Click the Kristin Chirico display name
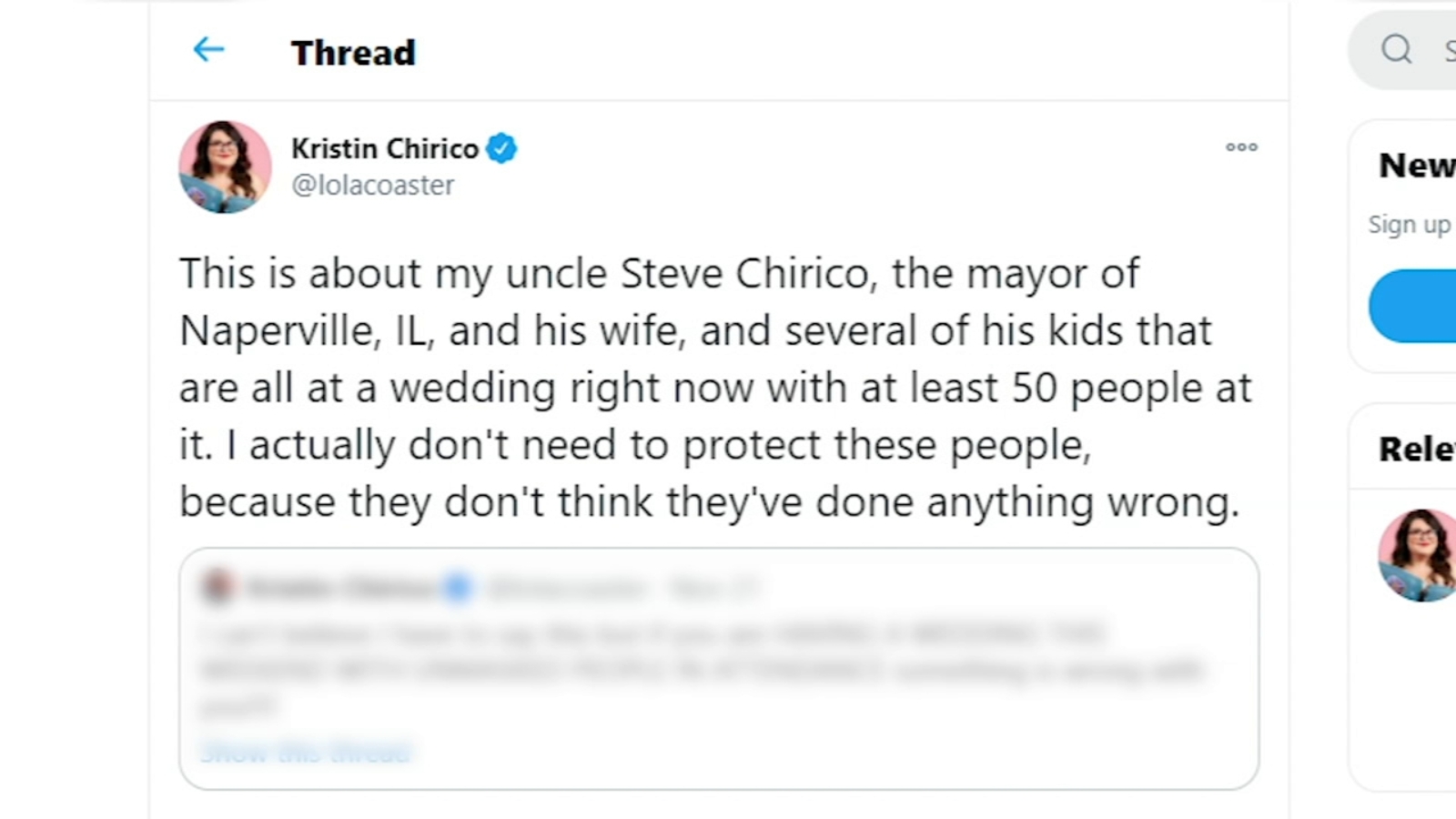This screenshot has height=819, width=1456. click(x=385, y=147)
